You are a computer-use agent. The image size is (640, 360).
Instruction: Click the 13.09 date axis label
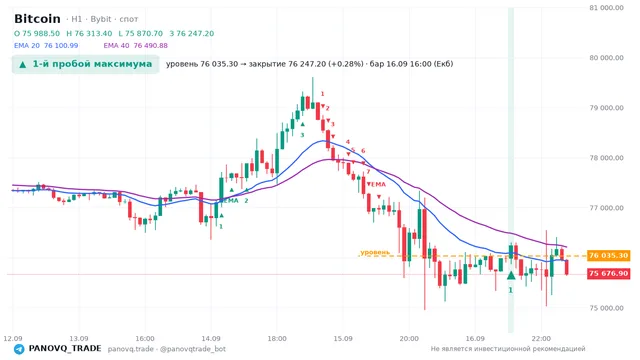(79, 339)
